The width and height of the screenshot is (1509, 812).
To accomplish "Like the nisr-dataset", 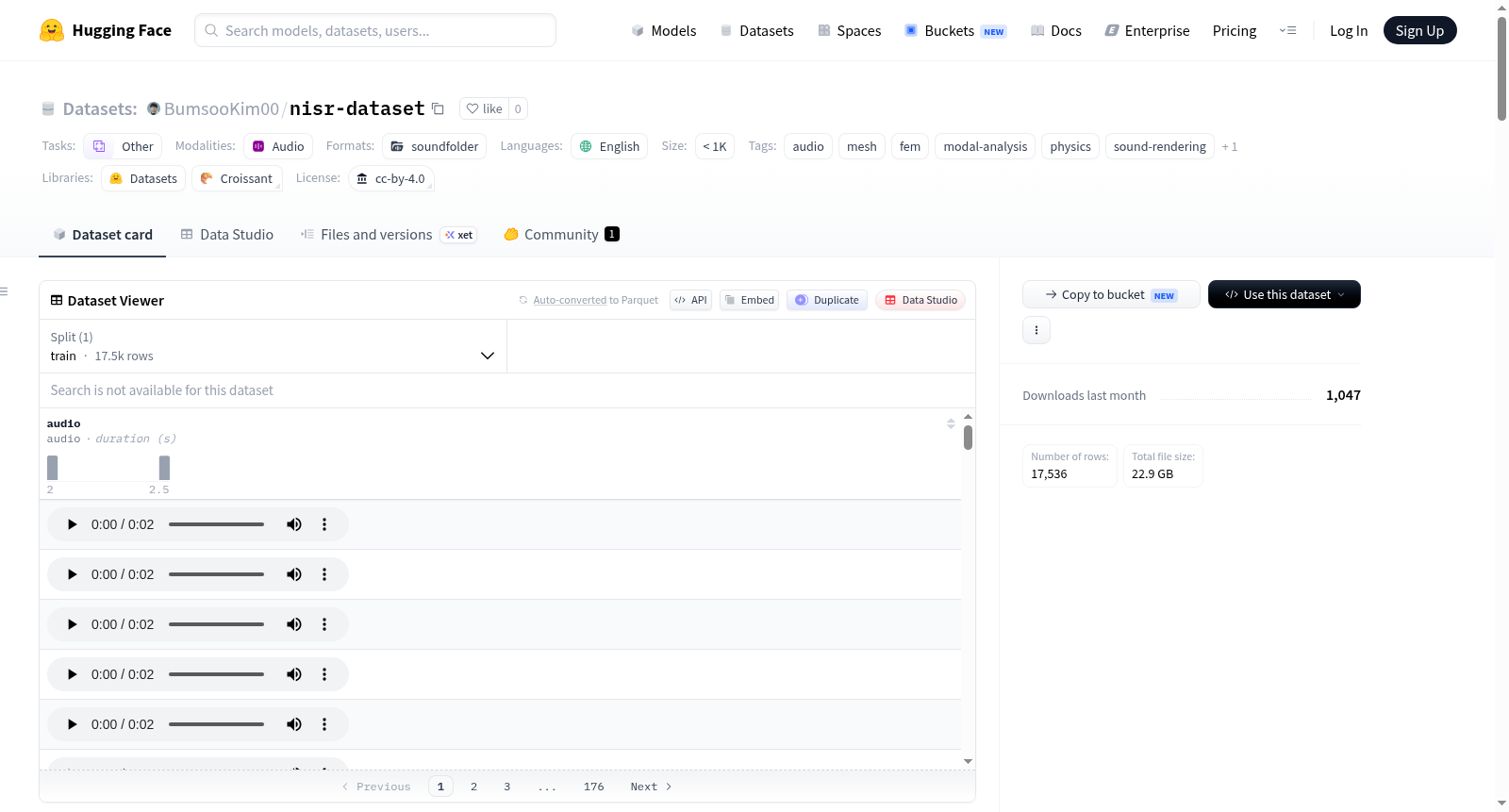I will (484, 108).
